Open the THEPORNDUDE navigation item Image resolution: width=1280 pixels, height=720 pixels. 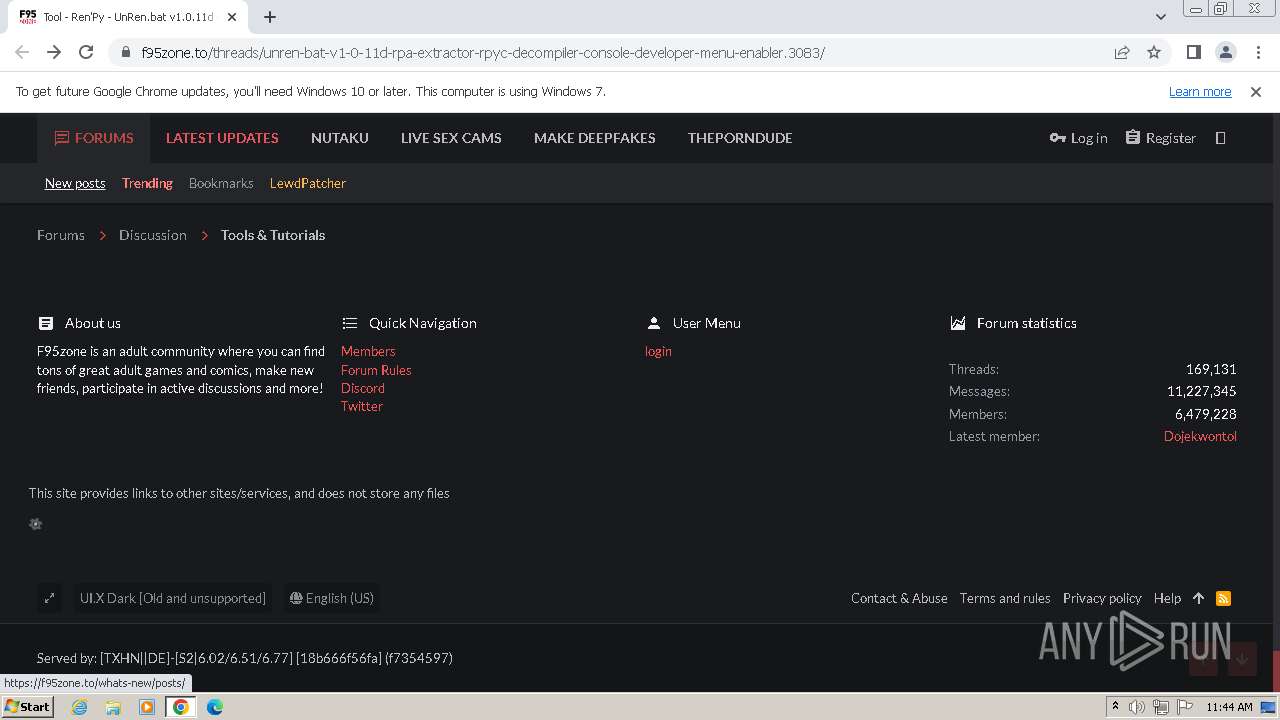pyautogui.click(x=740, y=138)
